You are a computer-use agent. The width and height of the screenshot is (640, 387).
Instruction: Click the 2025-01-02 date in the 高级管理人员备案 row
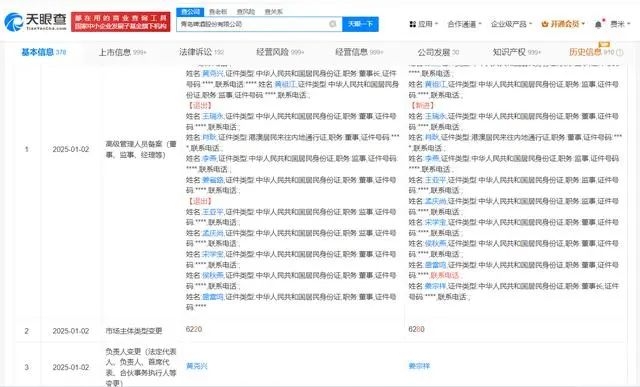point(71,149)
